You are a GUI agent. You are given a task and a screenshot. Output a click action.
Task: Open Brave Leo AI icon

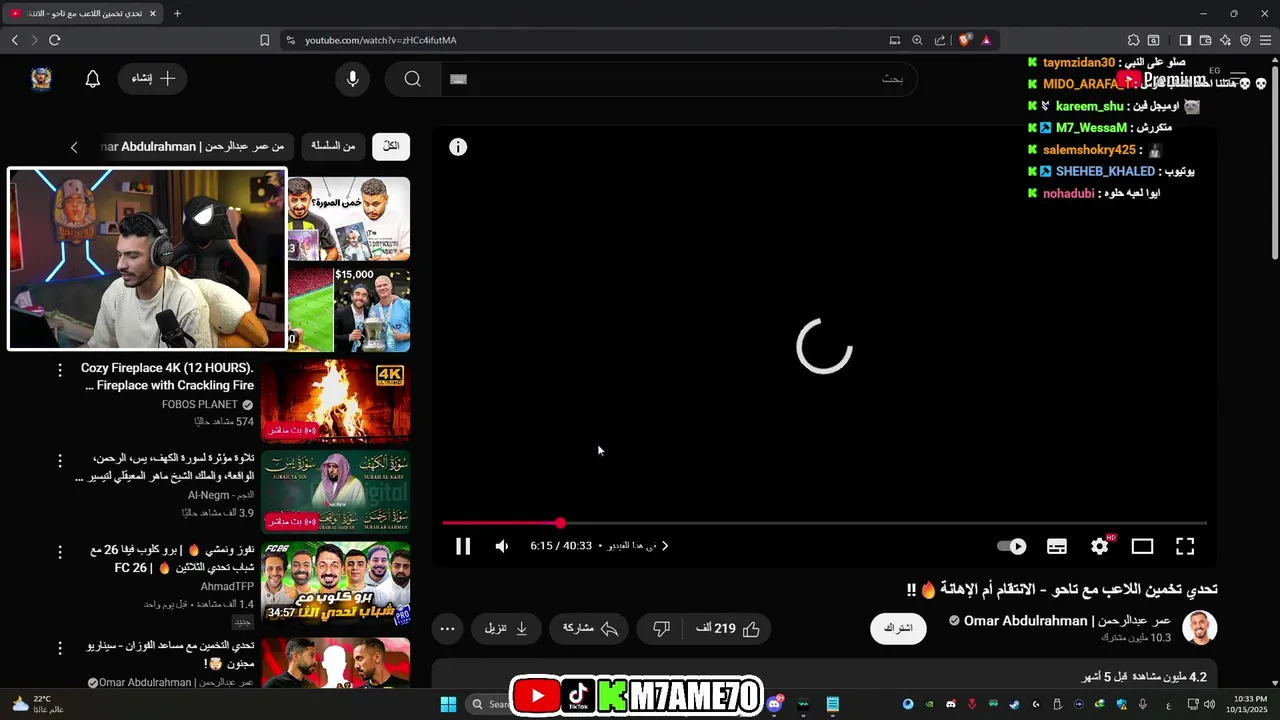[1225, 40]
